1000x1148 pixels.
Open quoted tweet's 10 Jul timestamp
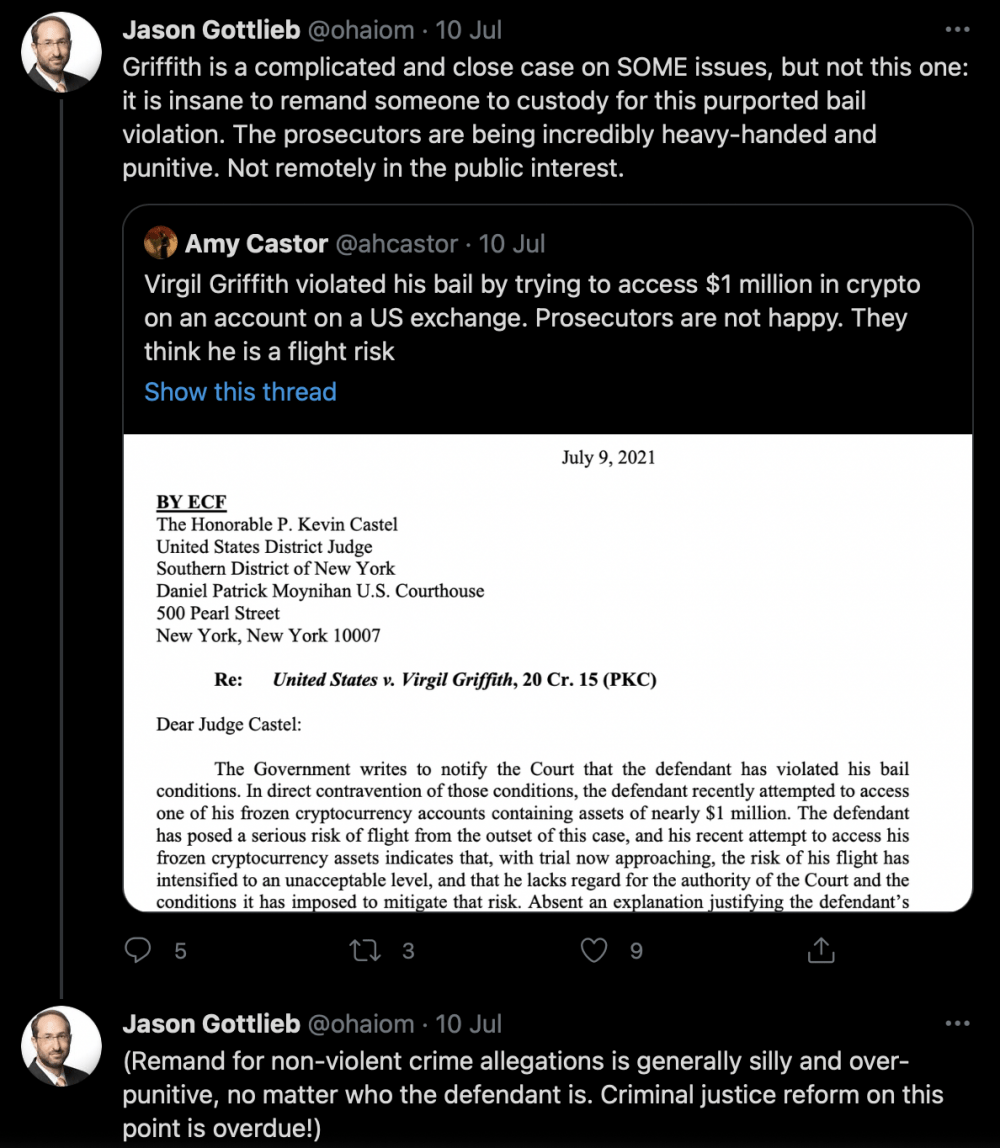click(512, 243)
